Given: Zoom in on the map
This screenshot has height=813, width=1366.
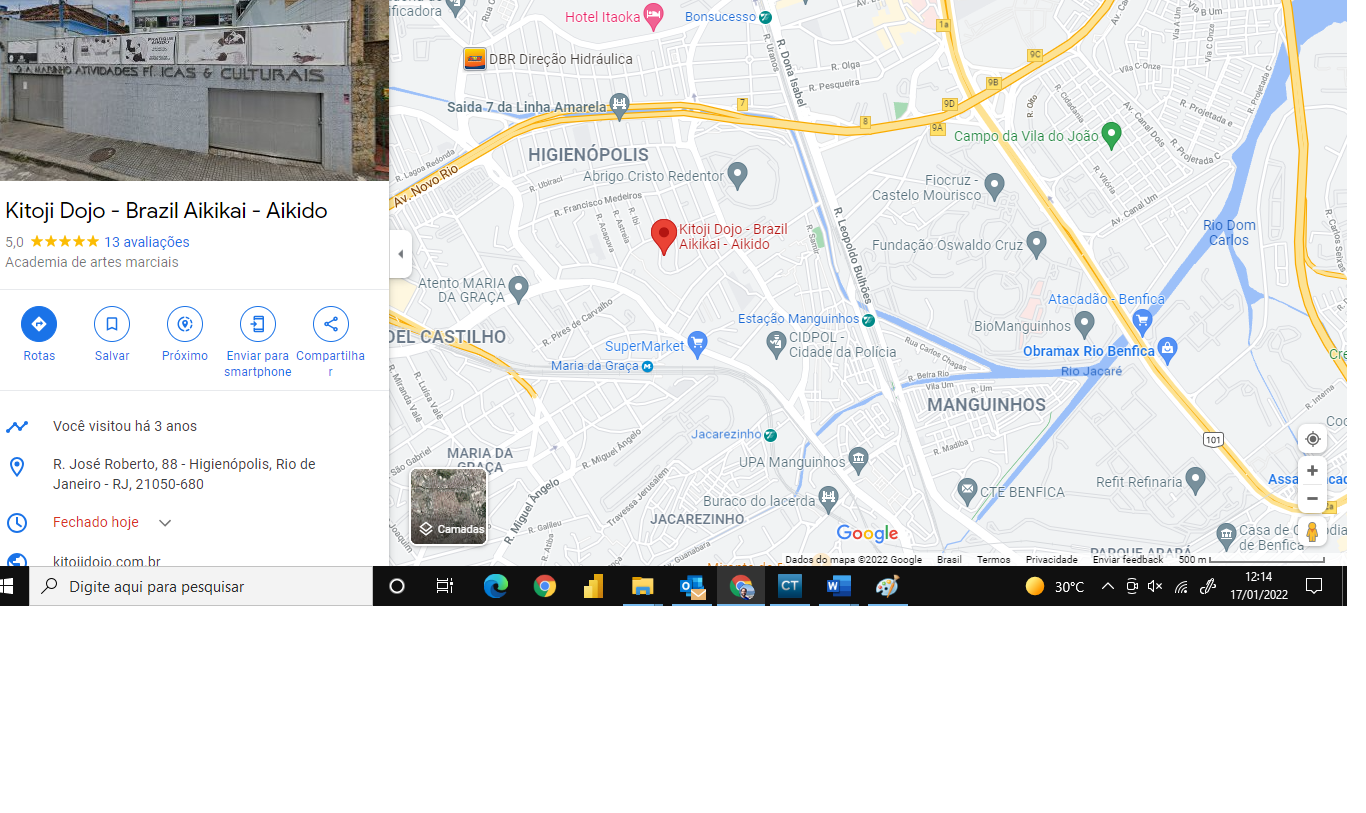Looking at the screenshot, I should tap(1312, 471).
